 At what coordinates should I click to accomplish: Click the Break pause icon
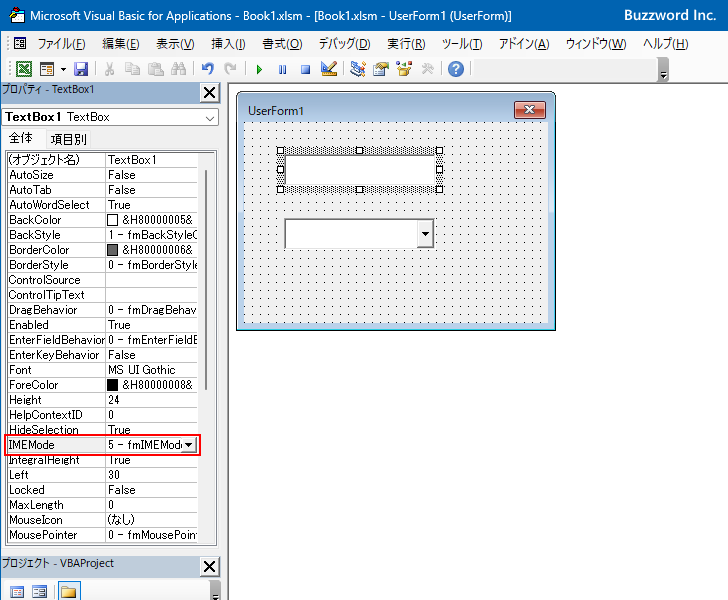[x=282, y=70]
